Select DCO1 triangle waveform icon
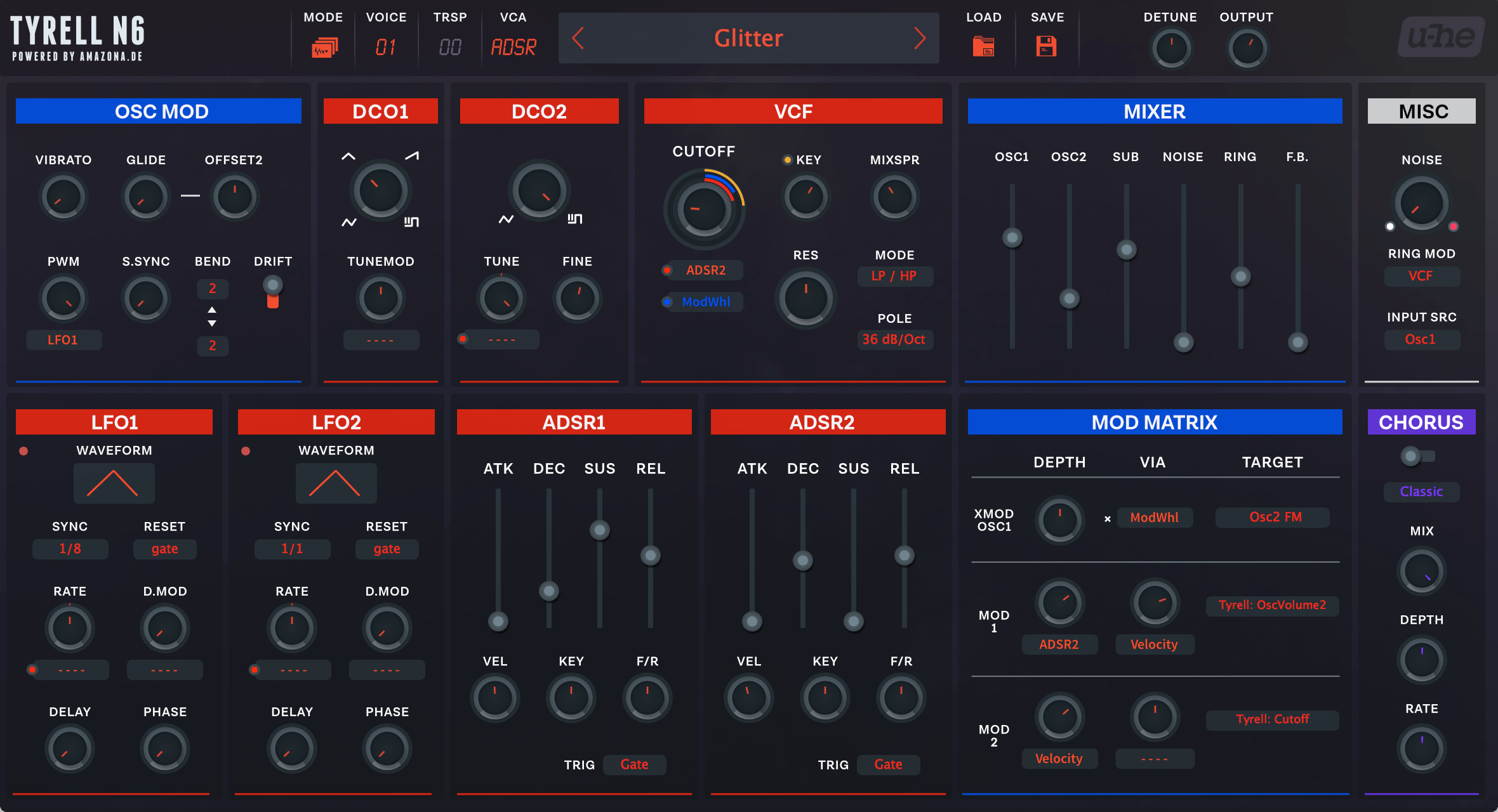 pos(348,156)
